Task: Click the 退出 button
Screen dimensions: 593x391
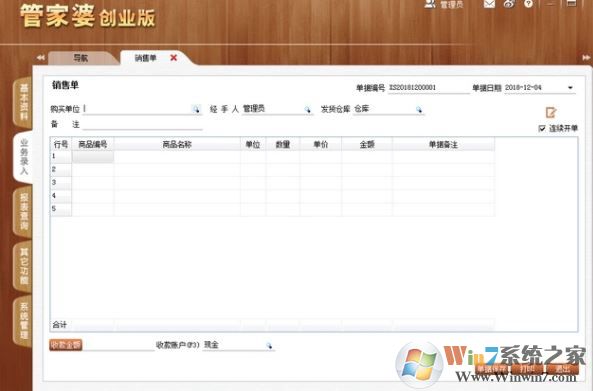Action: tap(562, 369)
